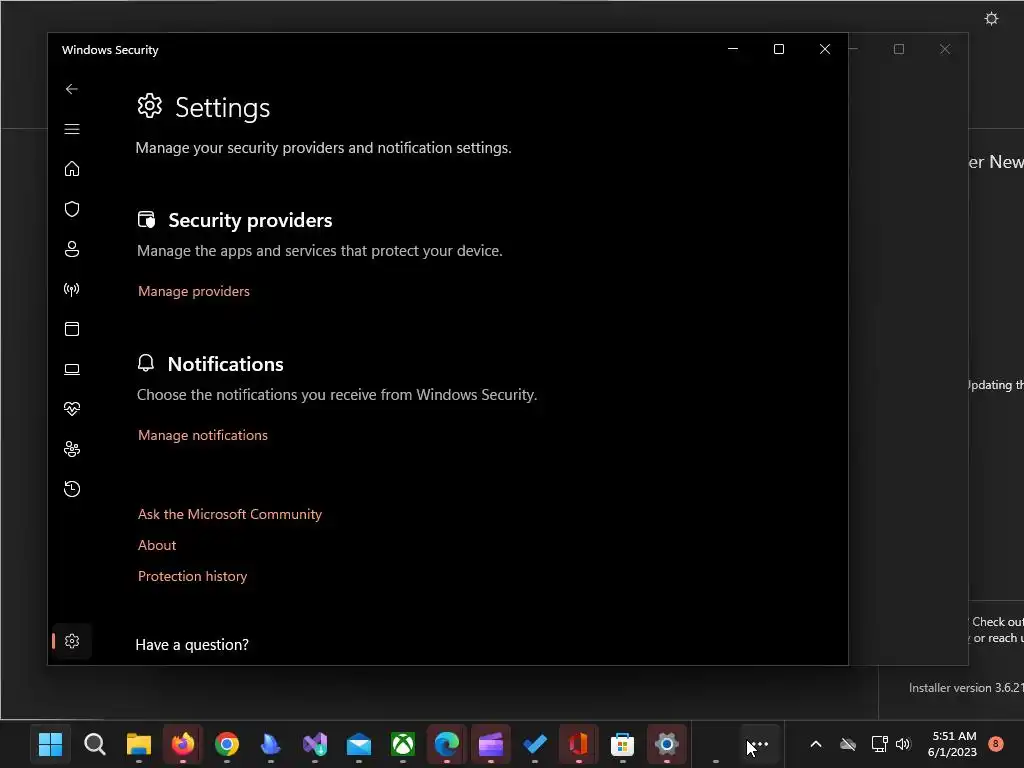The image size is (1024, 768).
Task: Show hidden system tray icons
Action: click(x=816, y=744)
